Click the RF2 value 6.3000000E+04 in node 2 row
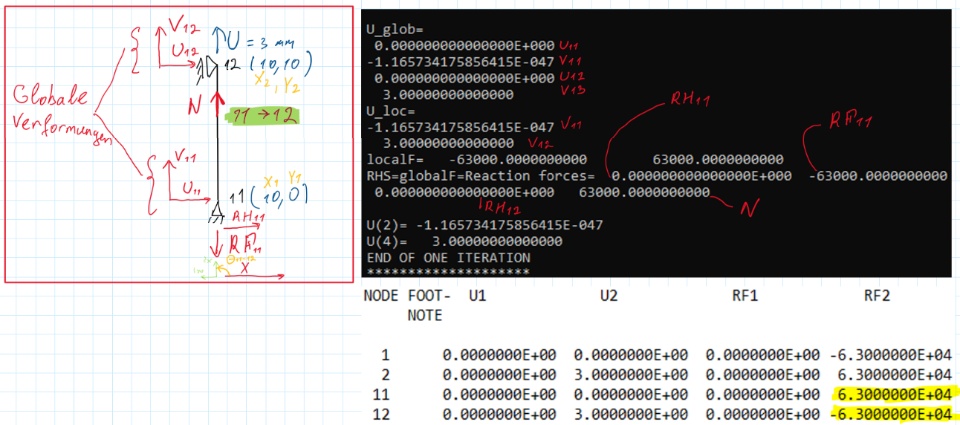 point(895,375)
